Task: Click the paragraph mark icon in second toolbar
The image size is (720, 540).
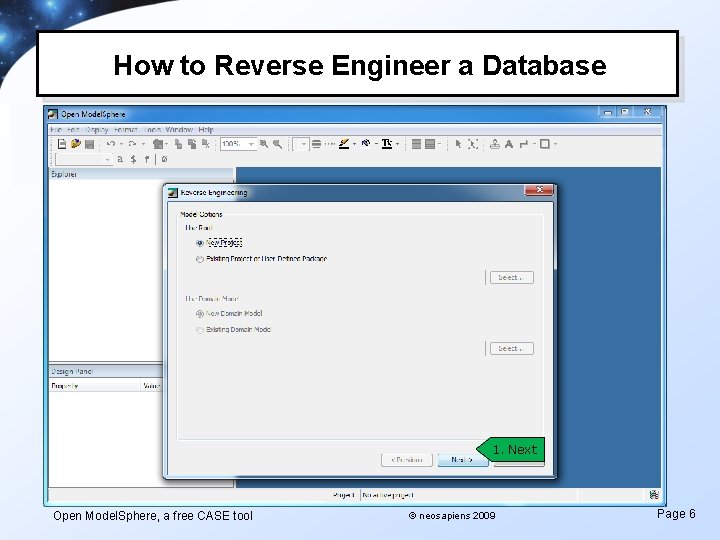Action: tap(147, 159)
